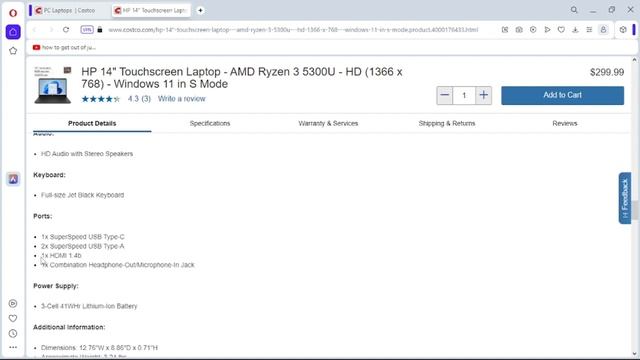Switch to the Reviews tab
The image size is (640, 360).
coord(565,123)
